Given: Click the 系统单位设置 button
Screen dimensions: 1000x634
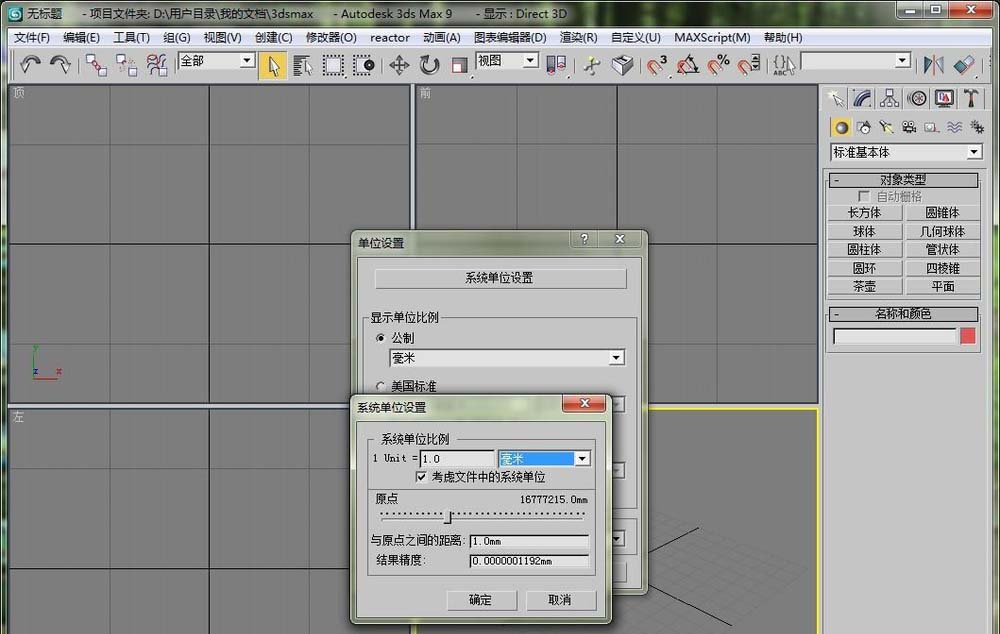Looking at the screenshot, I should [x=500, y=278].
